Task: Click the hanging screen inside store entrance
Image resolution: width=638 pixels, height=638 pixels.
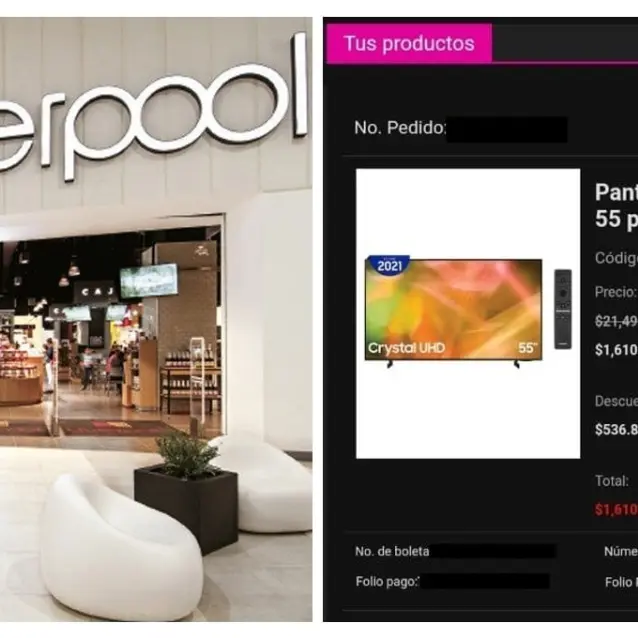Action: pos(149,280)
